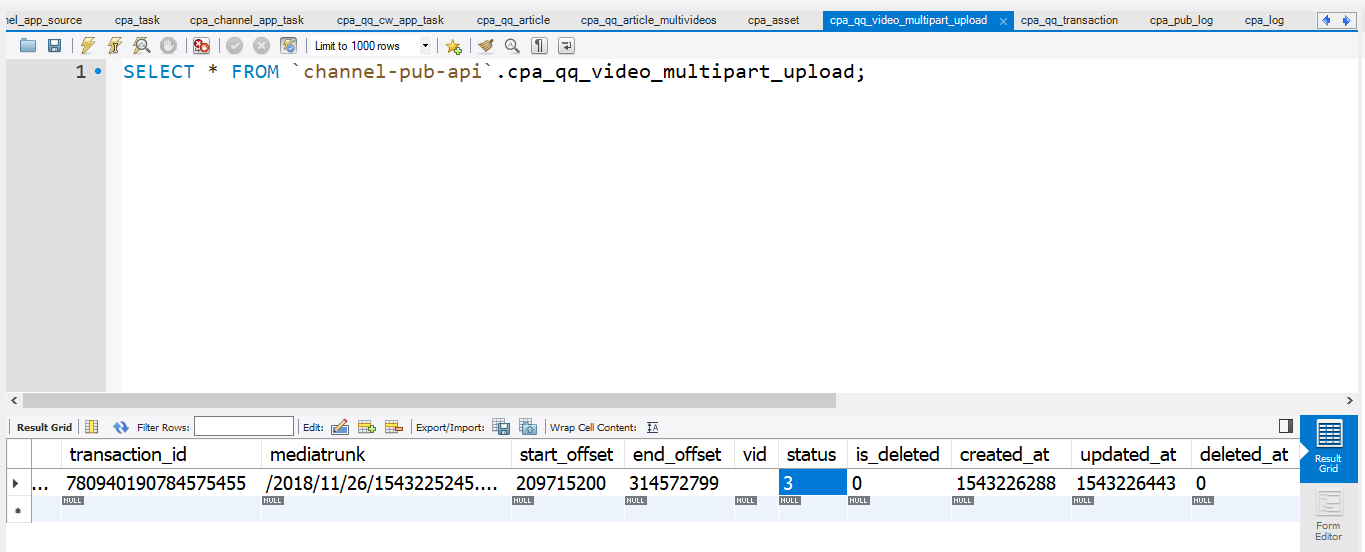Toggle stop-on-error script execution
Viewport: 1365px width, 552px height.
(201, 46)
